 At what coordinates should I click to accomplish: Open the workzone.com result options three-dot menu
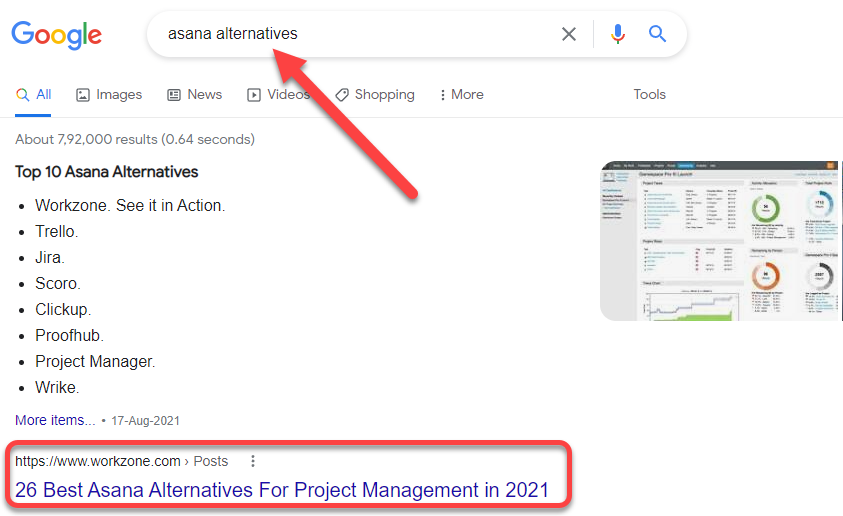click(253, 461)
